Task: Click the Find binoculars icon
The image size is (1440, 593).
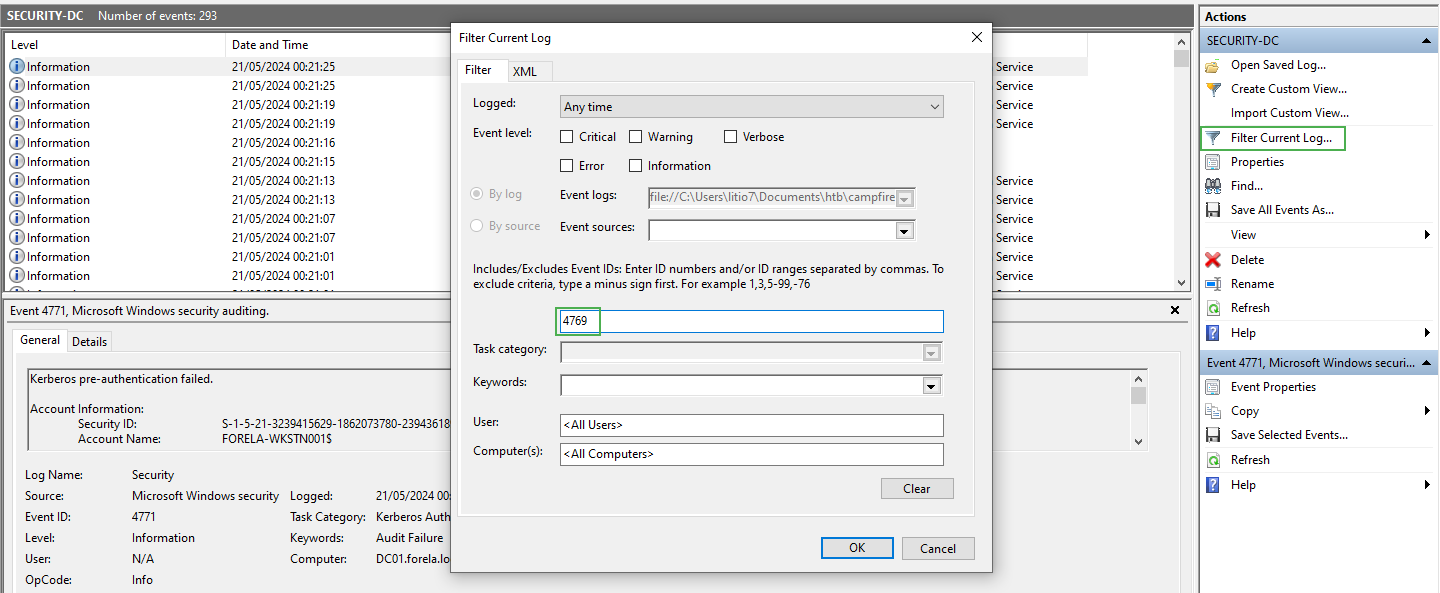Action: click(1213, 186)
